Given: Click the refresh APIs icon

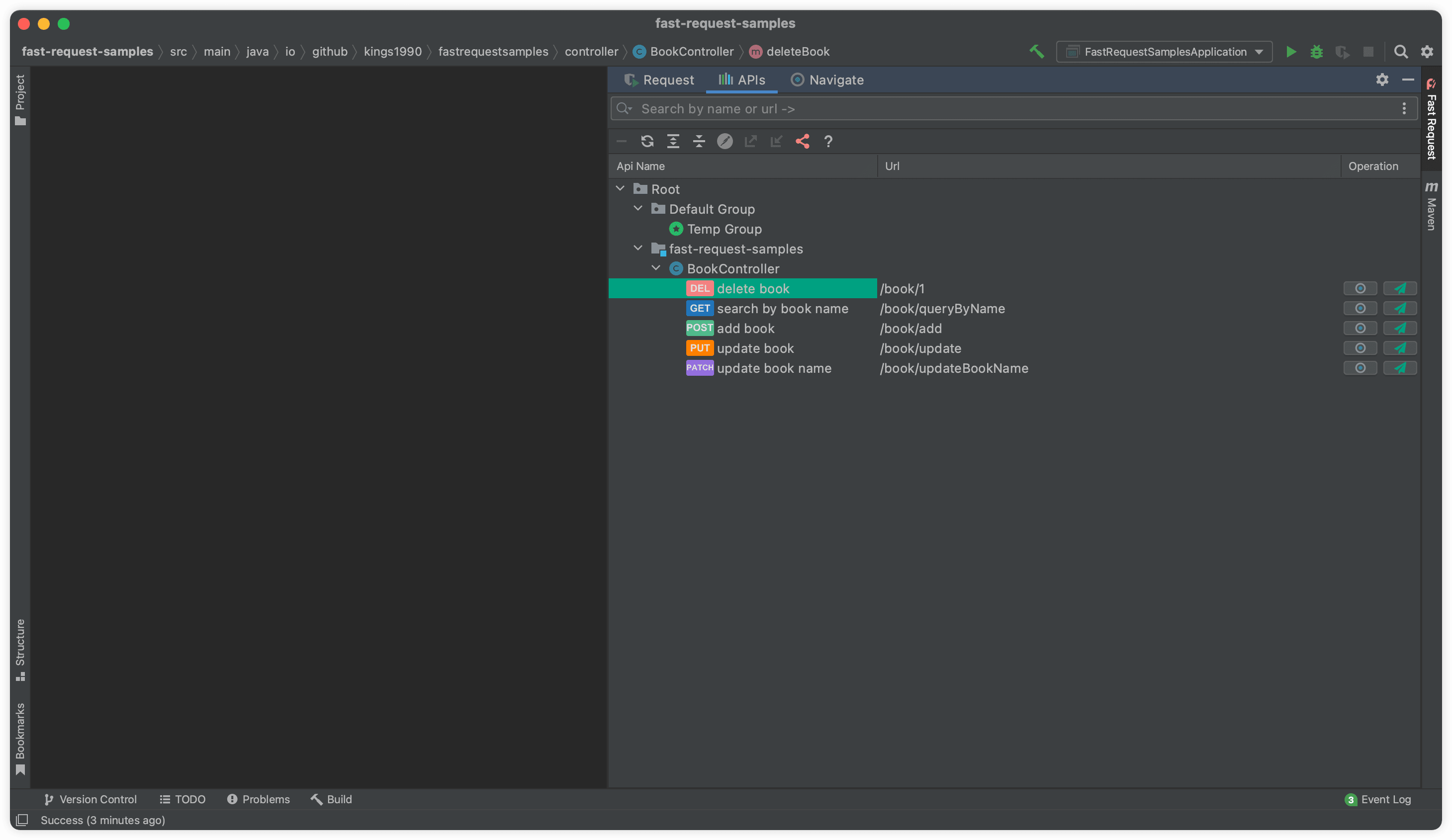Looking at the screenshot, I should [x=647, y=141].
